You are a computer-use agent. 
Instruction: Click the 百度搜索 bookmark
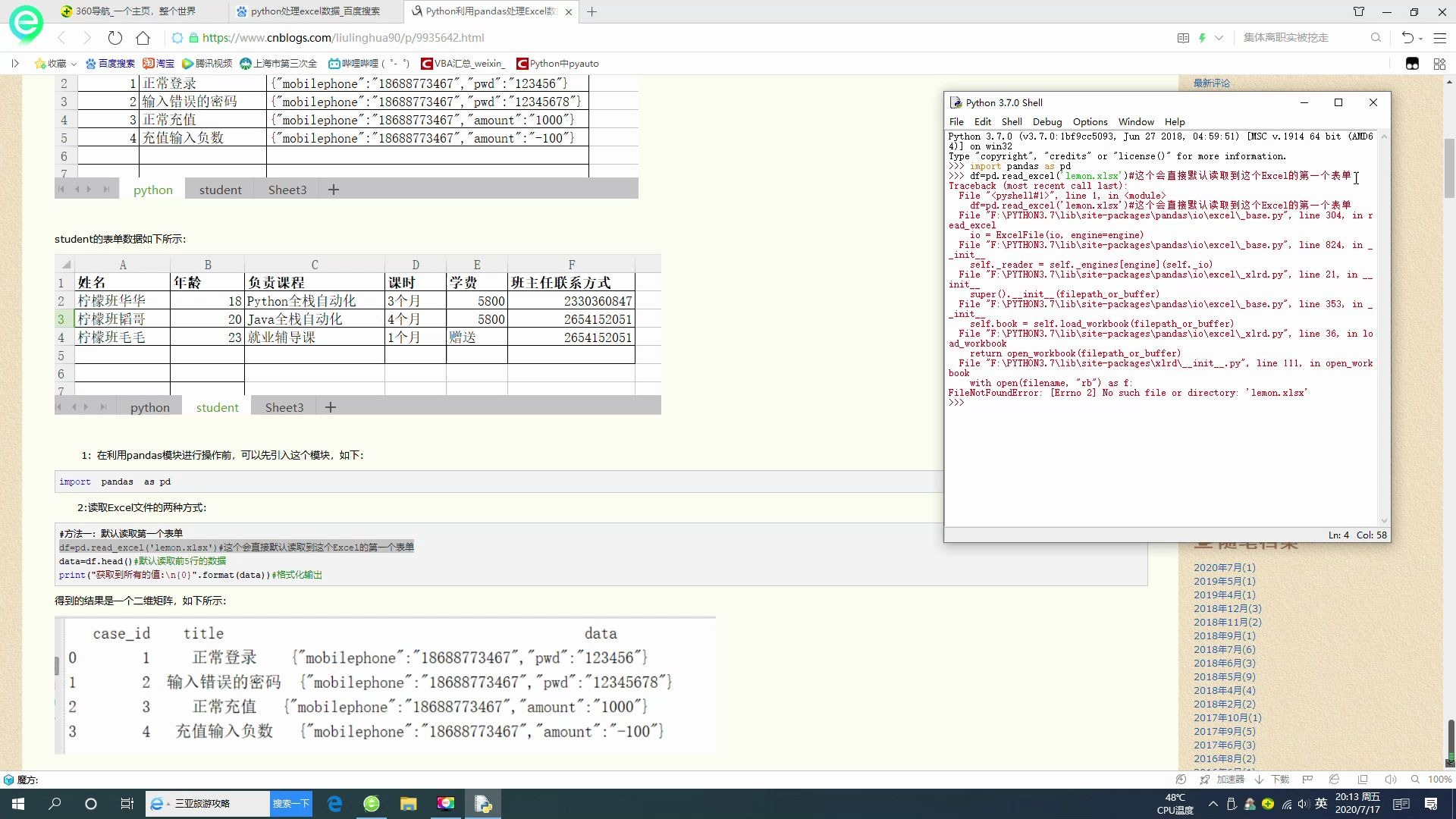[111, 64]
